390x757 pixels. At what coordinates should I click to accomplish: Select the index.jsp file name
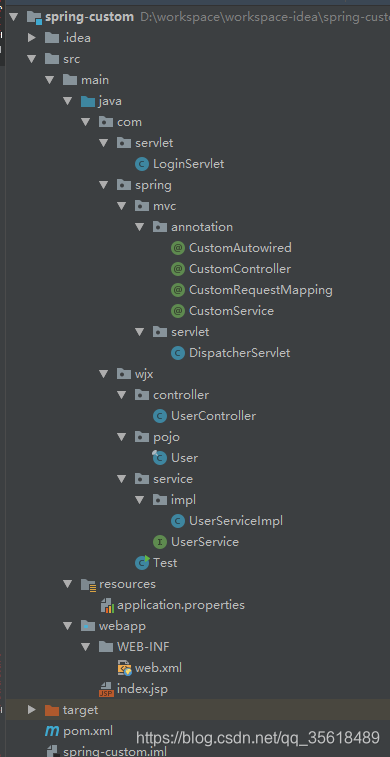pos(142,689)
